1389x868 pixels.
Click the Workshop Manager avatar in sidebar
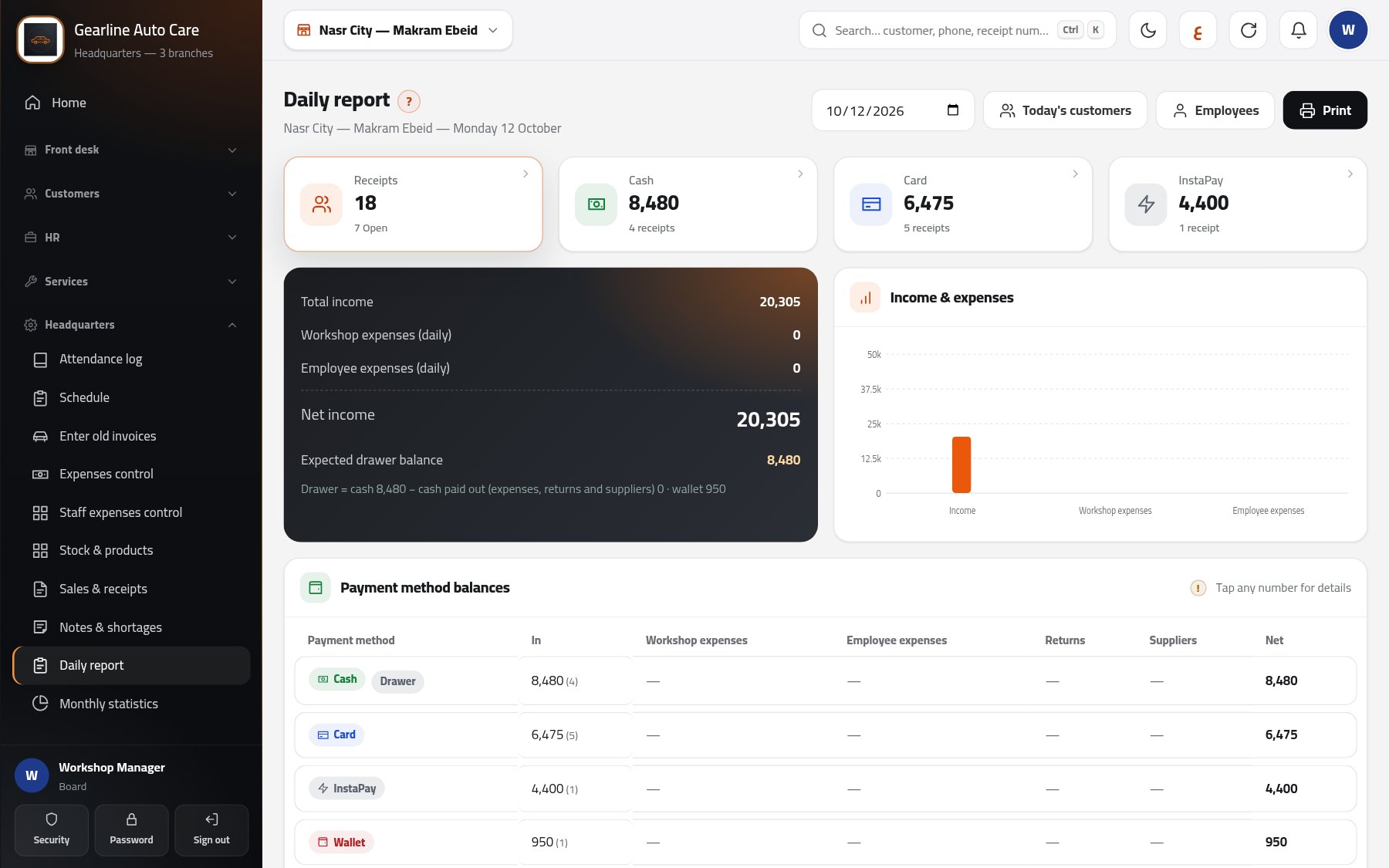(32, 775)
